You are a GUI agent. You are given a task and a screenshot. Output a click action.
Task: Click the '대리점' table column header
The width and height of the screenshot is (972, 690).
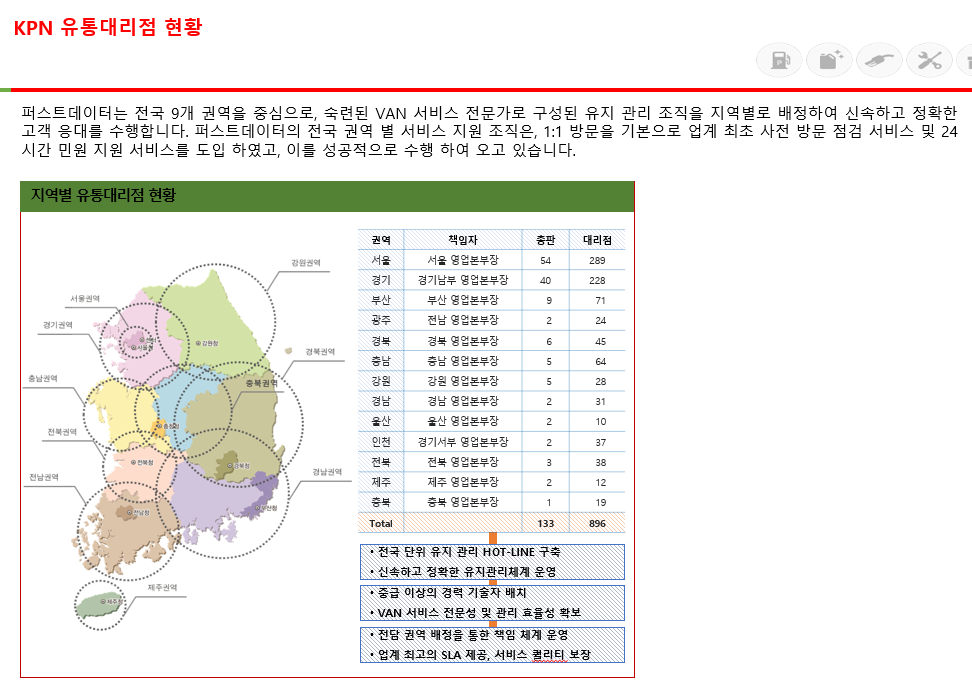[x=597, y=240]
